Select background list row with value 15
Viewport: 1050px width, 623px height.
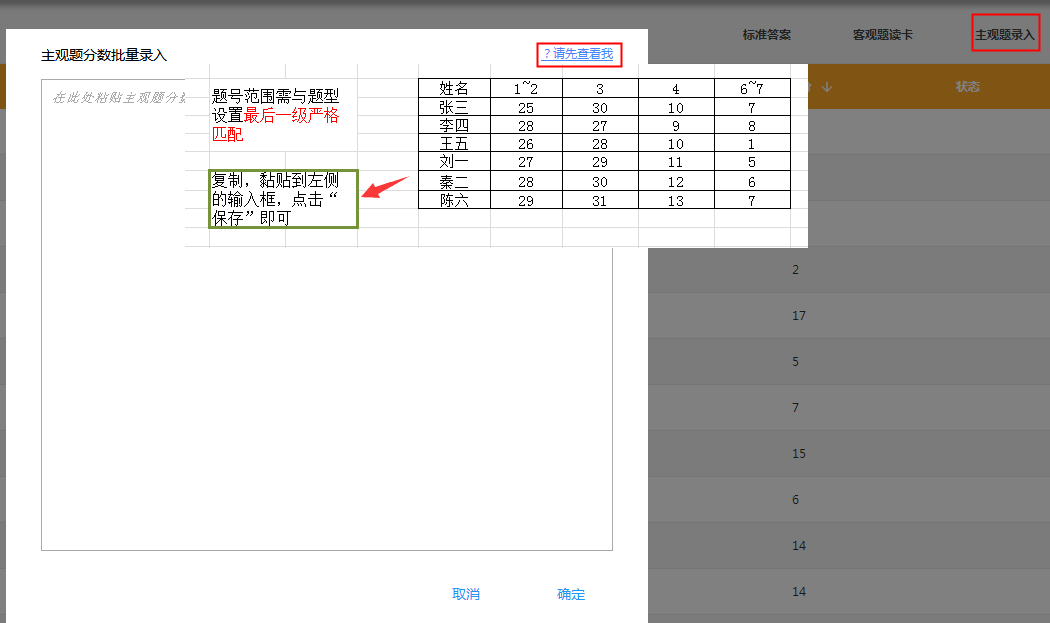pyautogui.click(x=798, y=454)
